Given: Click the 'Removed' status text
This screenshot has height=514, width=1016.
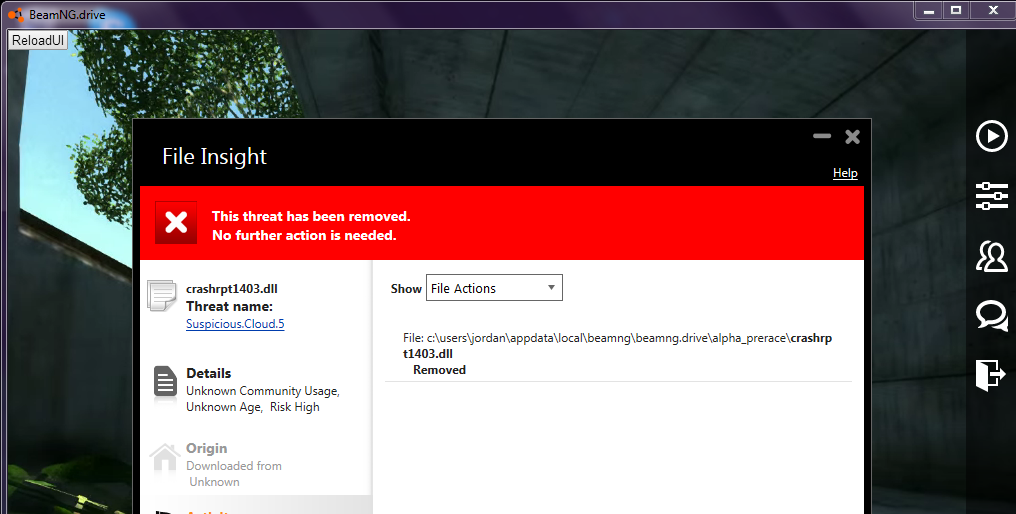Looking at the screenshot, I should [439, 370].
